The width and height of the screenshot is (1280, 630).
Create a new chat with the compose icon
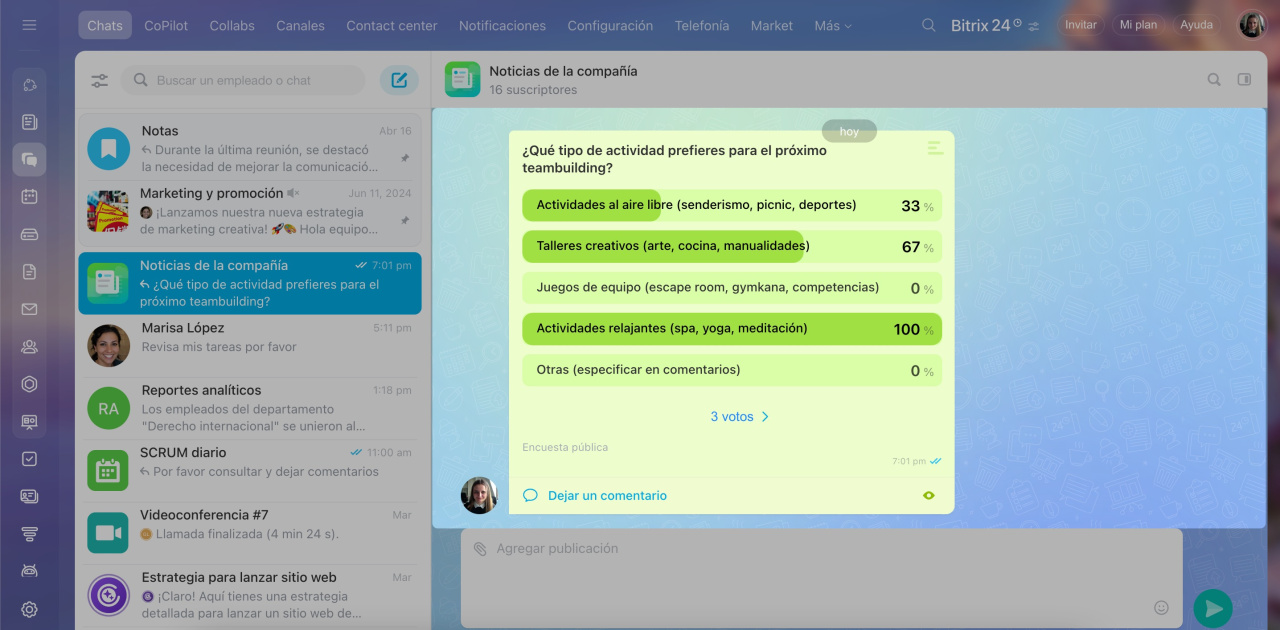[x=399, y=80]
